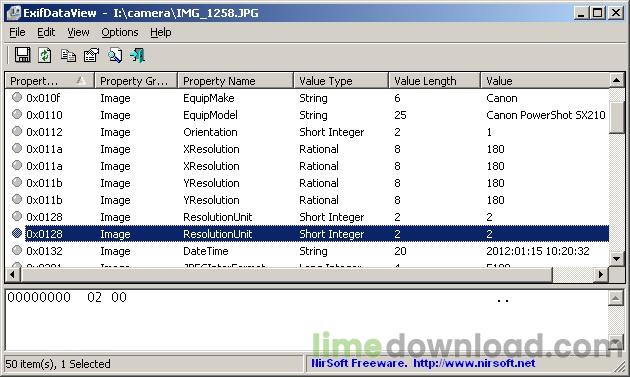Click the round icon beside 0x0132
The height and width of the screenshot is (377, 630).
[17, 250]
